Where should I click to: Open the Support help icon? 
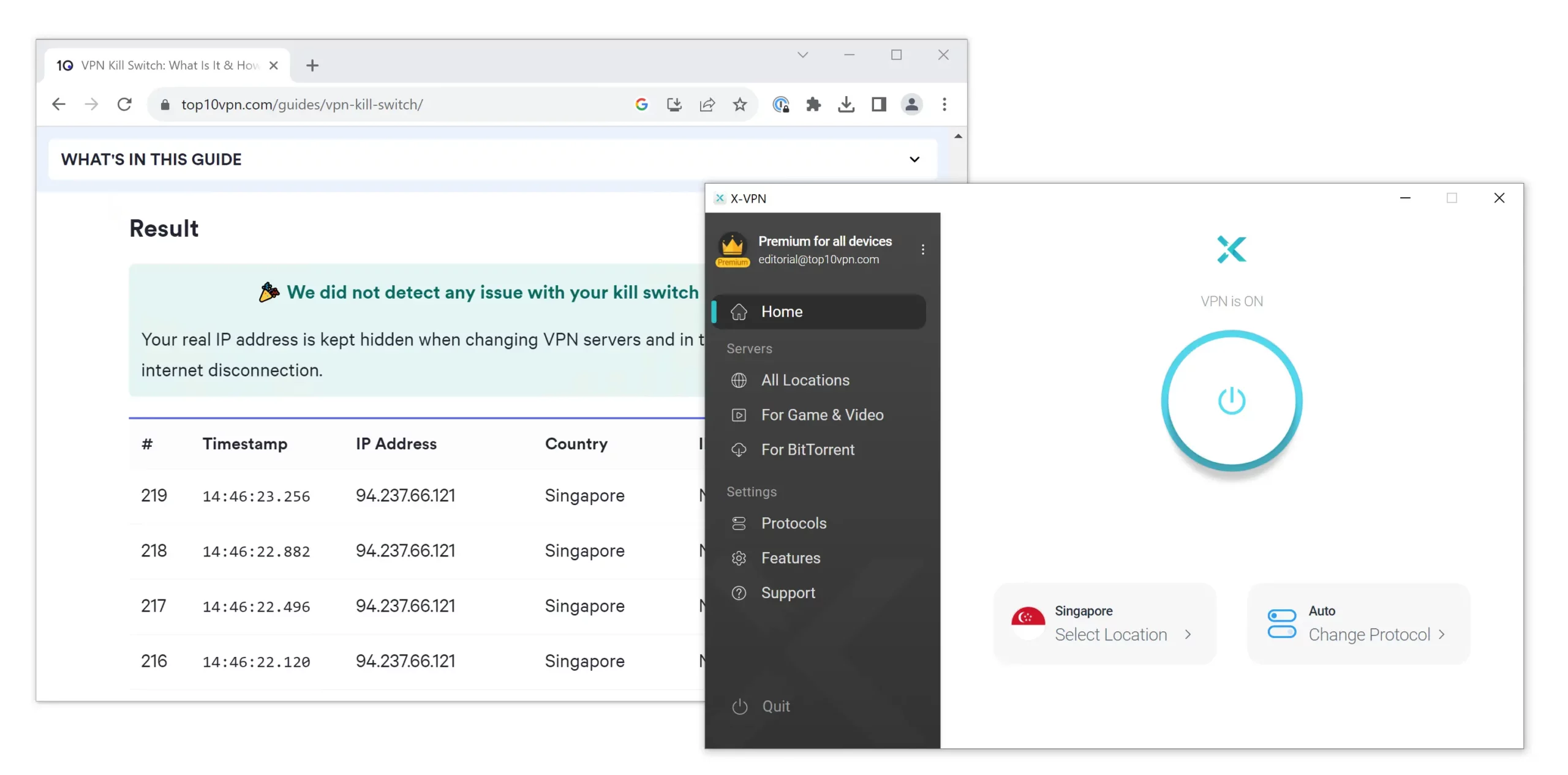pos(739,593)
